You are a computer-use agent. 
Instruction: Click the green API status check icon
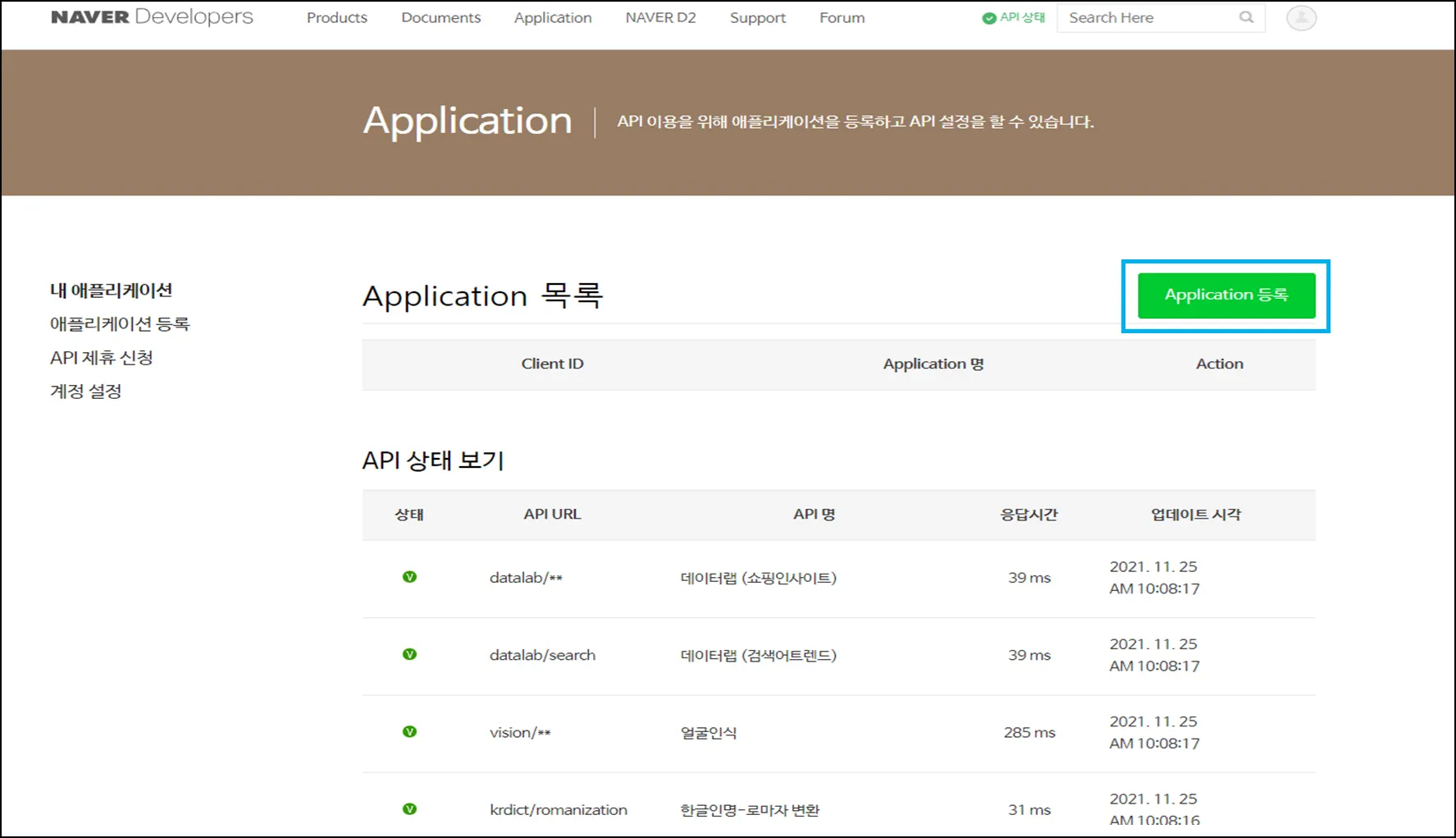(989, 18)
